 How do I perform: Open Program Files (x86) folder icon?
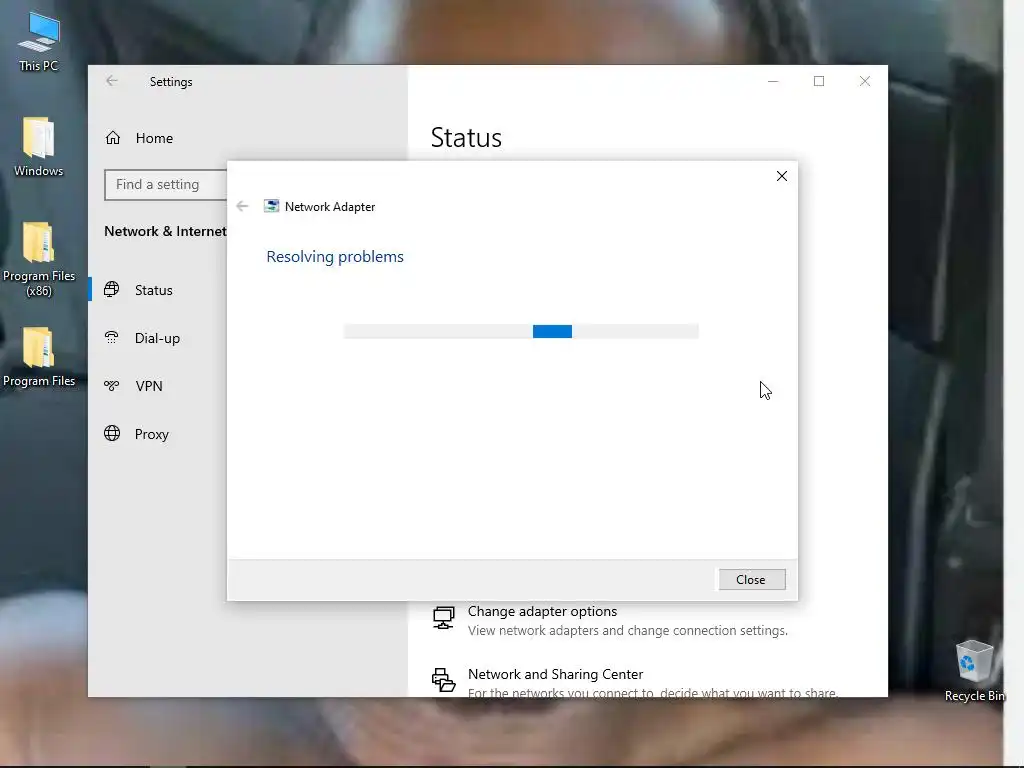tap(39, 259)
